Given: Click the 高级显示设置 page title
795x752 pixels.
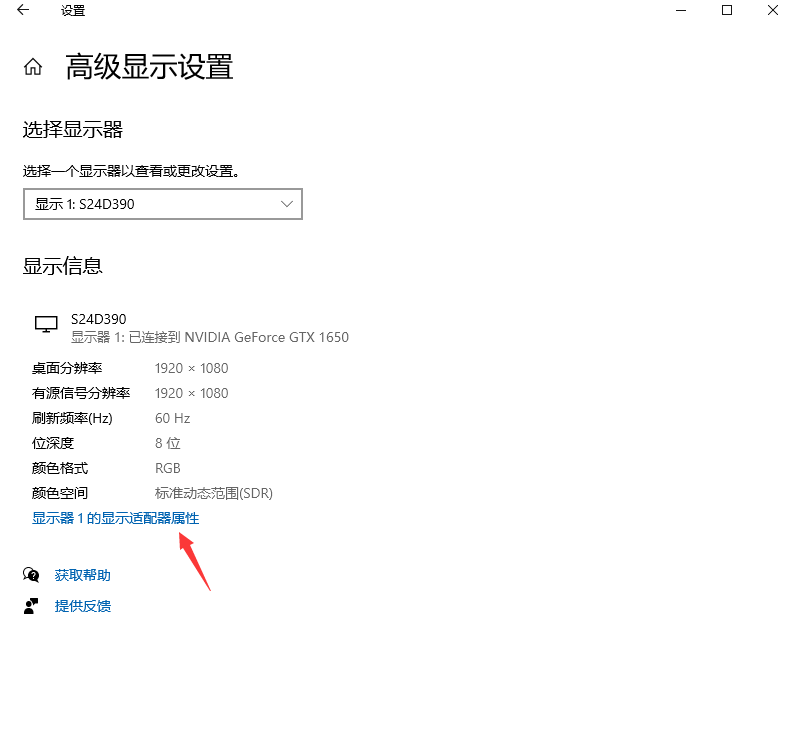Looking at the screenshot, I should 149,67.
